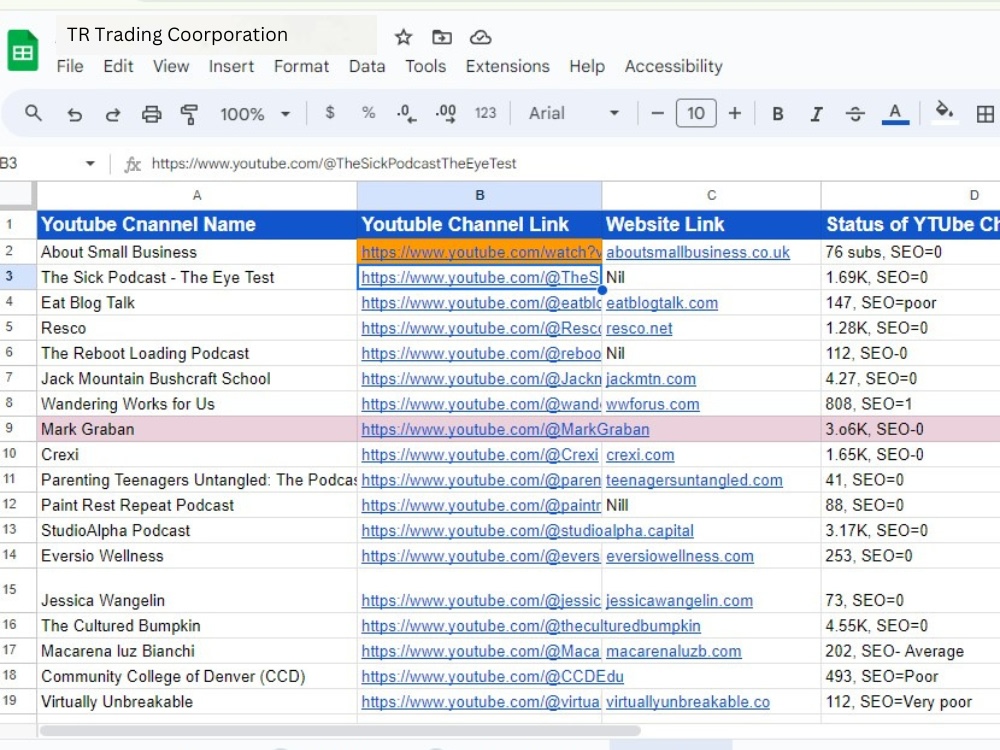This screenshot has height=750, width=1000.
Task: Select row 9 header
Action: point(18,429)
